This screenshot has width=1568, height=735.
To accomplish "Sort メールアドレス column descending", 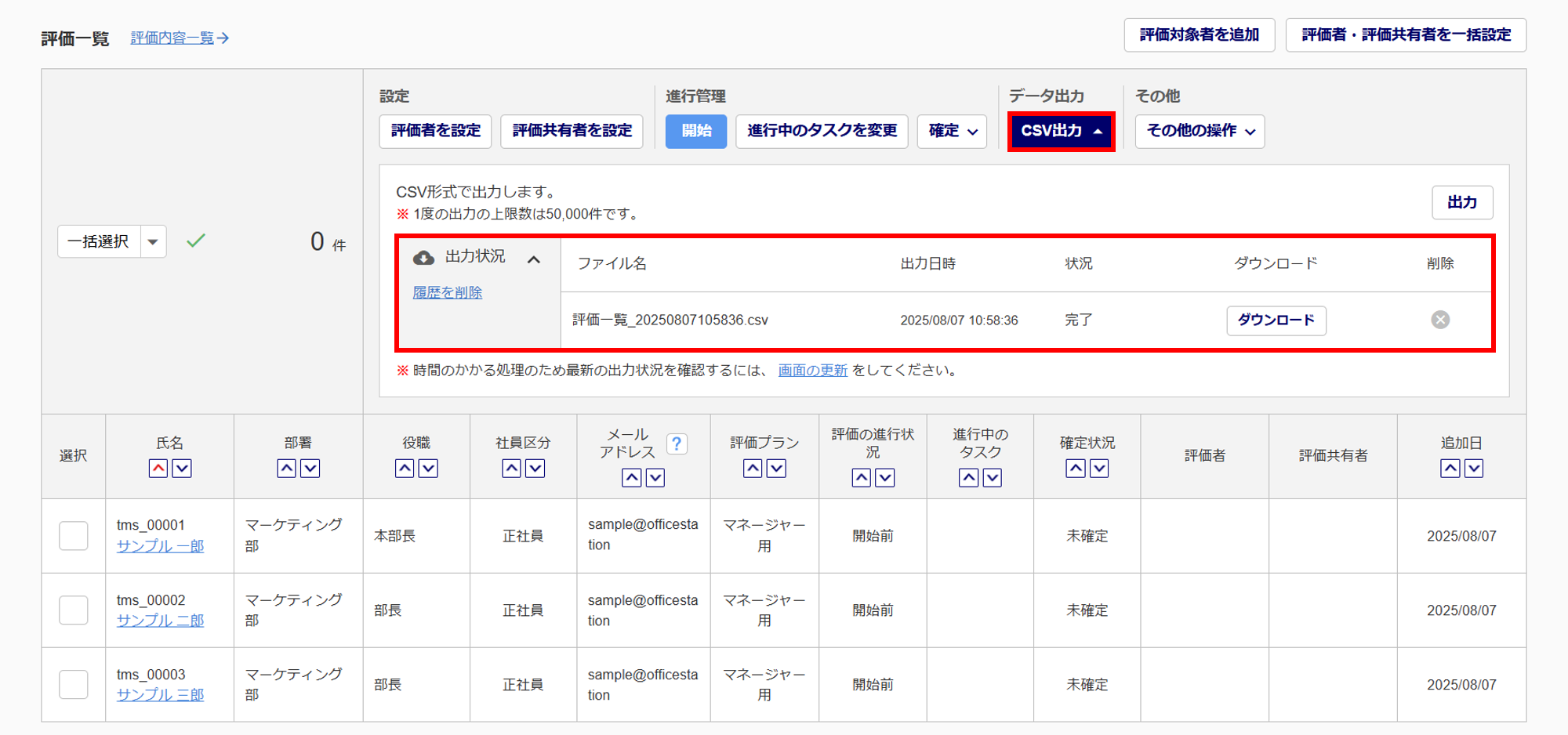I will pos(655,478).
